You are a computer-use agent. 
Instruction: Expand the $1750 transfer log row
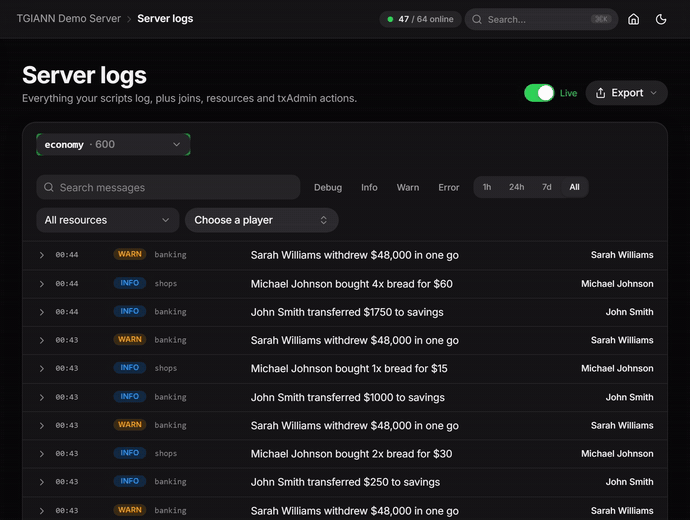click(41, 312)
